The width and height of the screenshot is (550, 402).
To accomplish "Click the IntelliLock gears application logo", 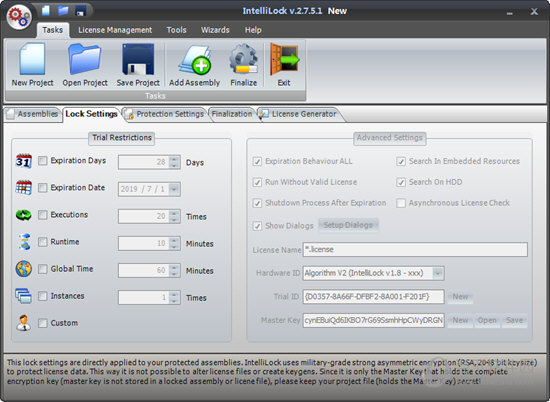I will (19, 17).
